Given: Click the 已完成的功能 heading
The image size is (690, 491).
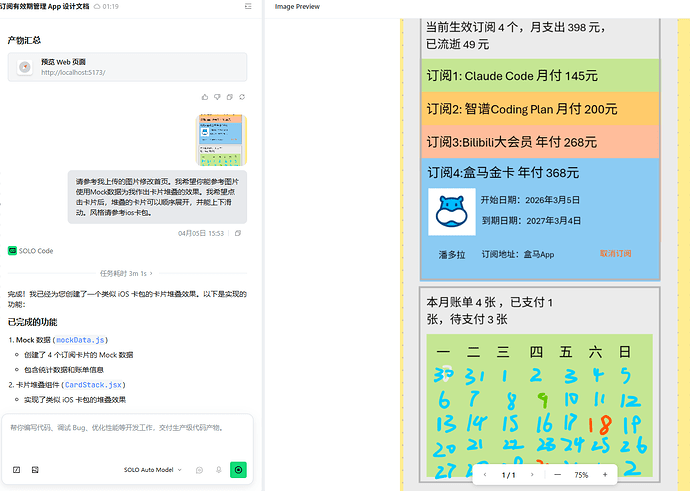Looking at the screenshot, I should point(33,322).
